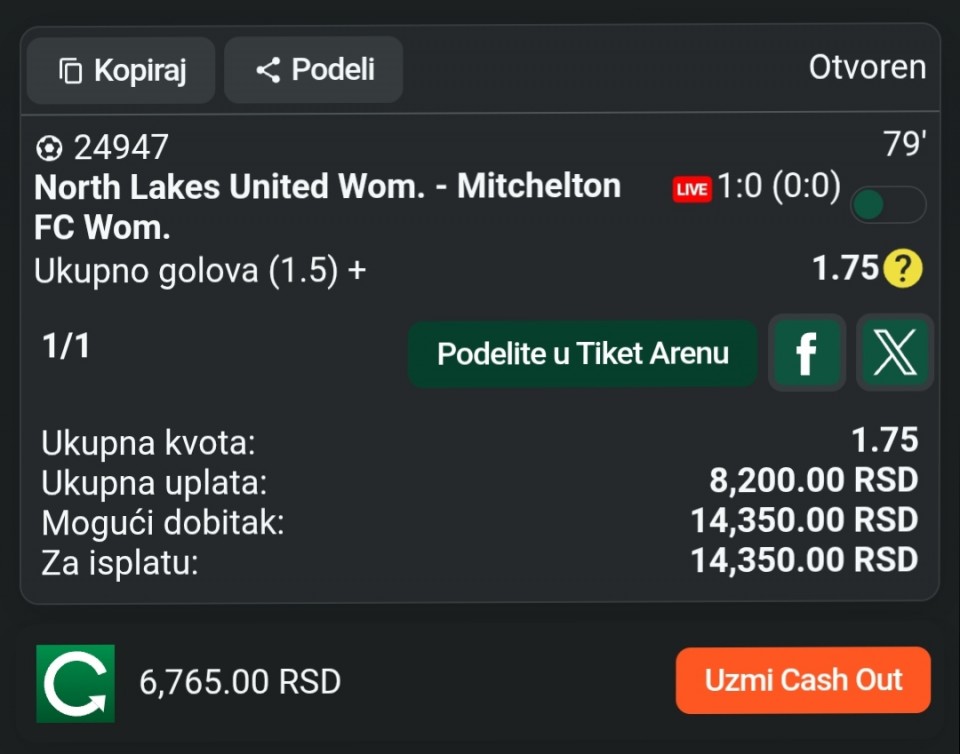Click the match ID 24947
This screenshot has width=960, height=754.
pyautogui.click(x=121, y=148)
